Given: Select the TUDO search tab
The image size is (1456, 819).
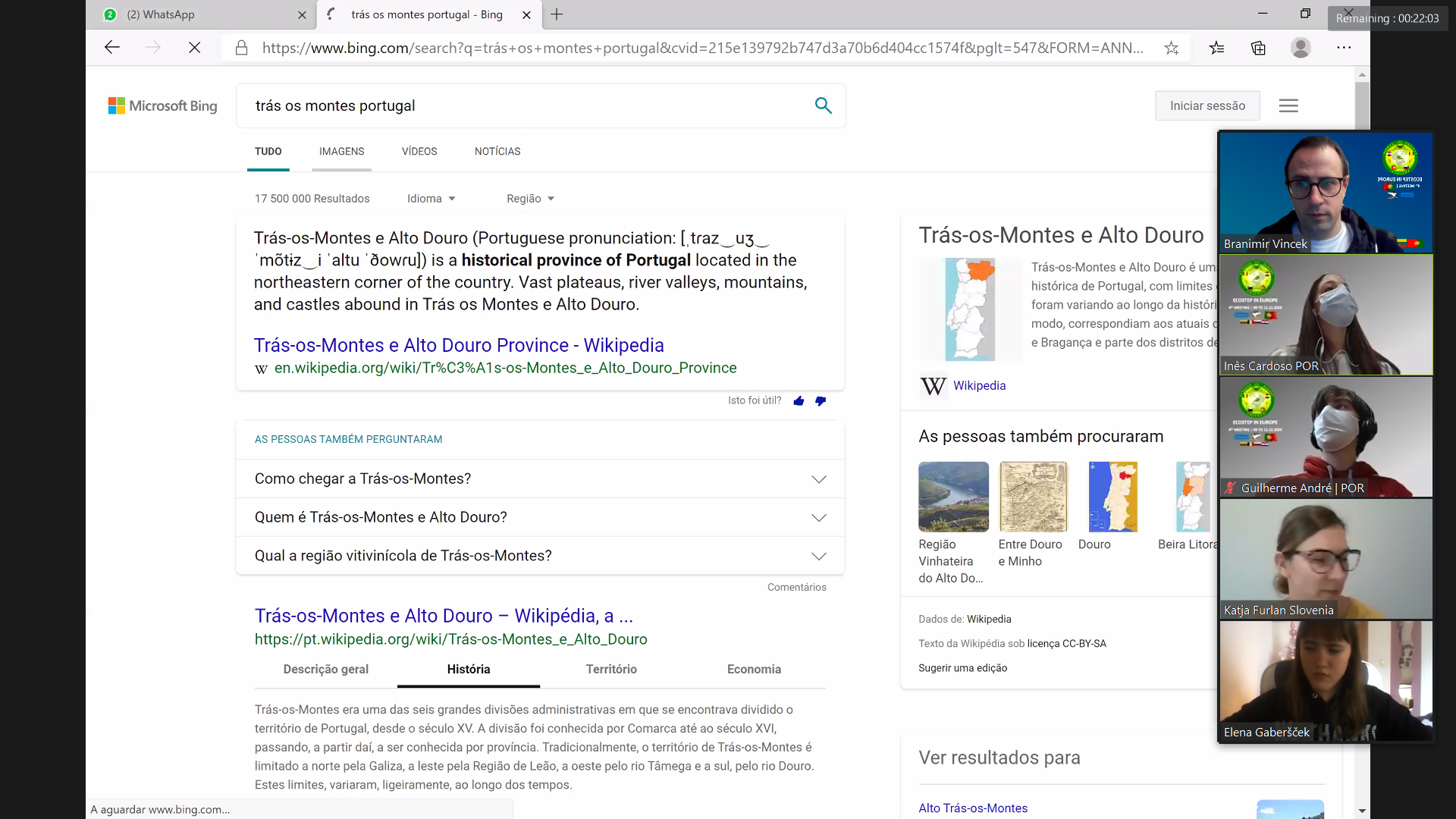Looking at the screenshot, I should click(x=268, y=151).
